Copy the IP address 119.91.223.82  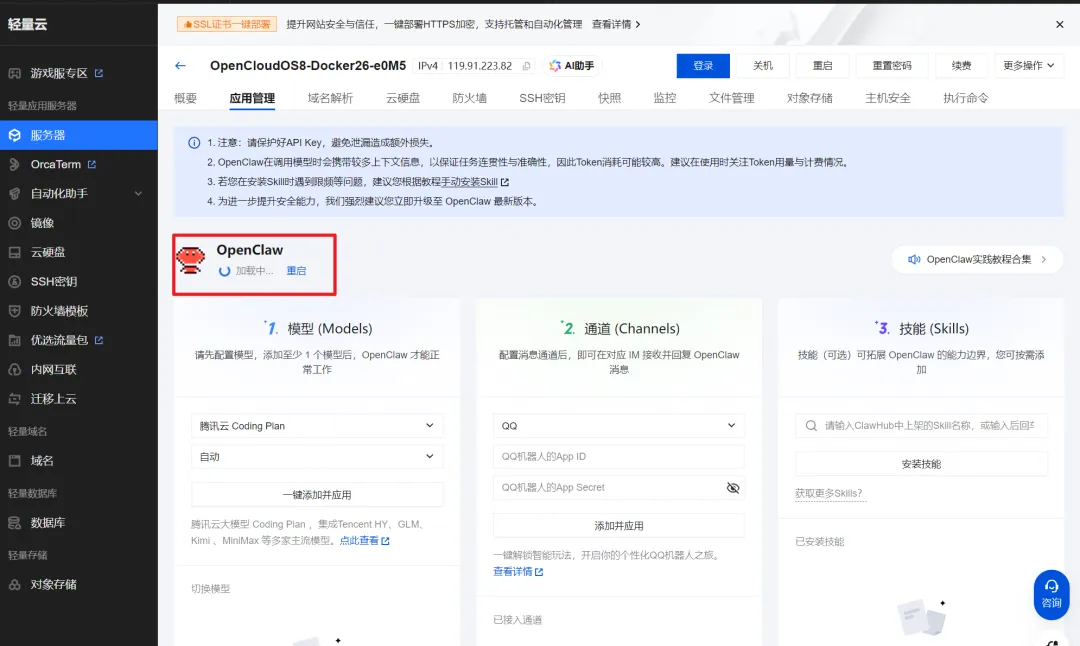(526, 66)
